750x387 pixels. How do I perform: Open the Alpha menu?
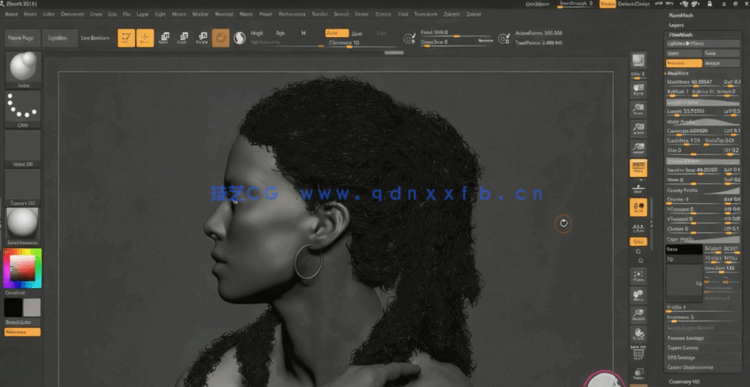click(11, 14)
